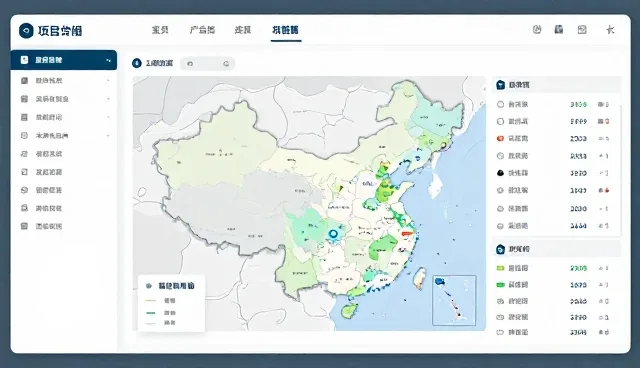The image size is (640, 368).
Task: Click the second green line legend swatch
Action: pos(151,313)
